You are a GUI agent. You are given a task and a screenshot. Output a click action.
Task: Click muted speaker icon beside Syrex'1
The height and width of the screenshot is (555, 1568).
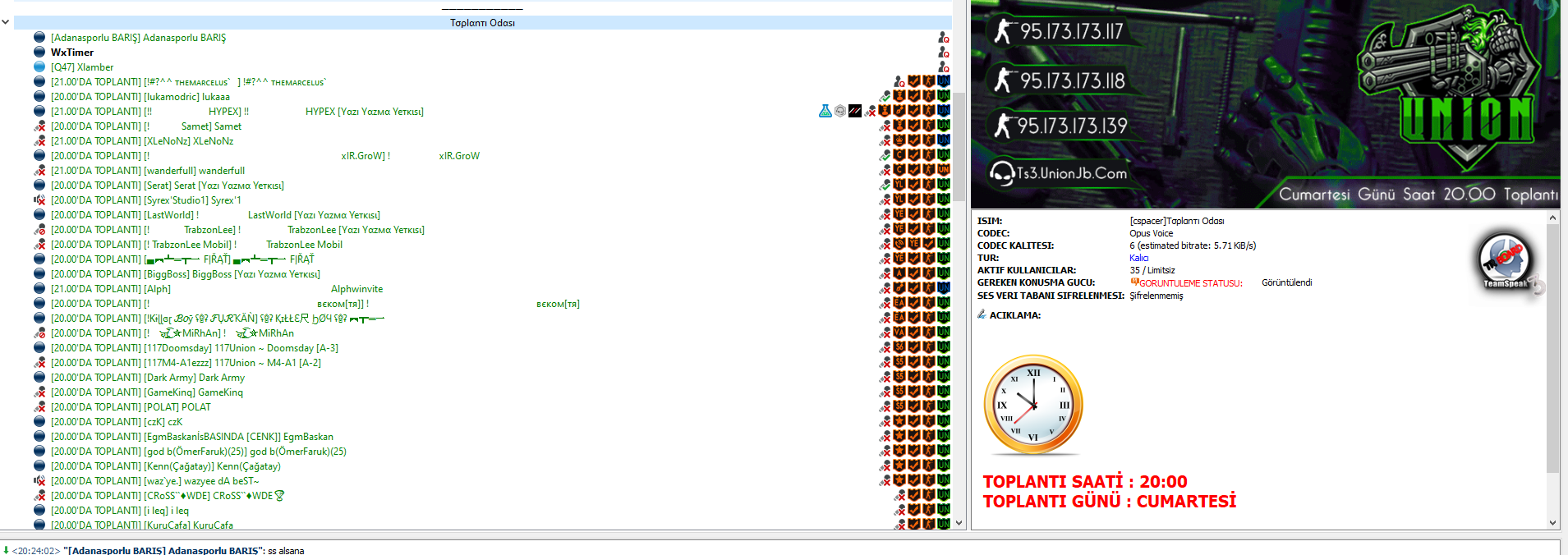click(x=39, y=200)
